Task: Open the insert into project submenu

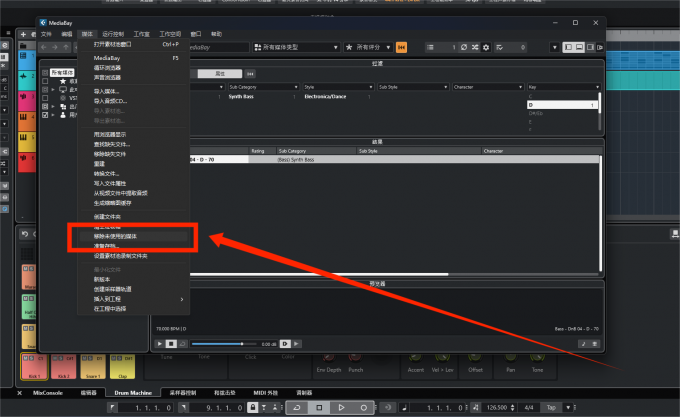Action: 134,299
